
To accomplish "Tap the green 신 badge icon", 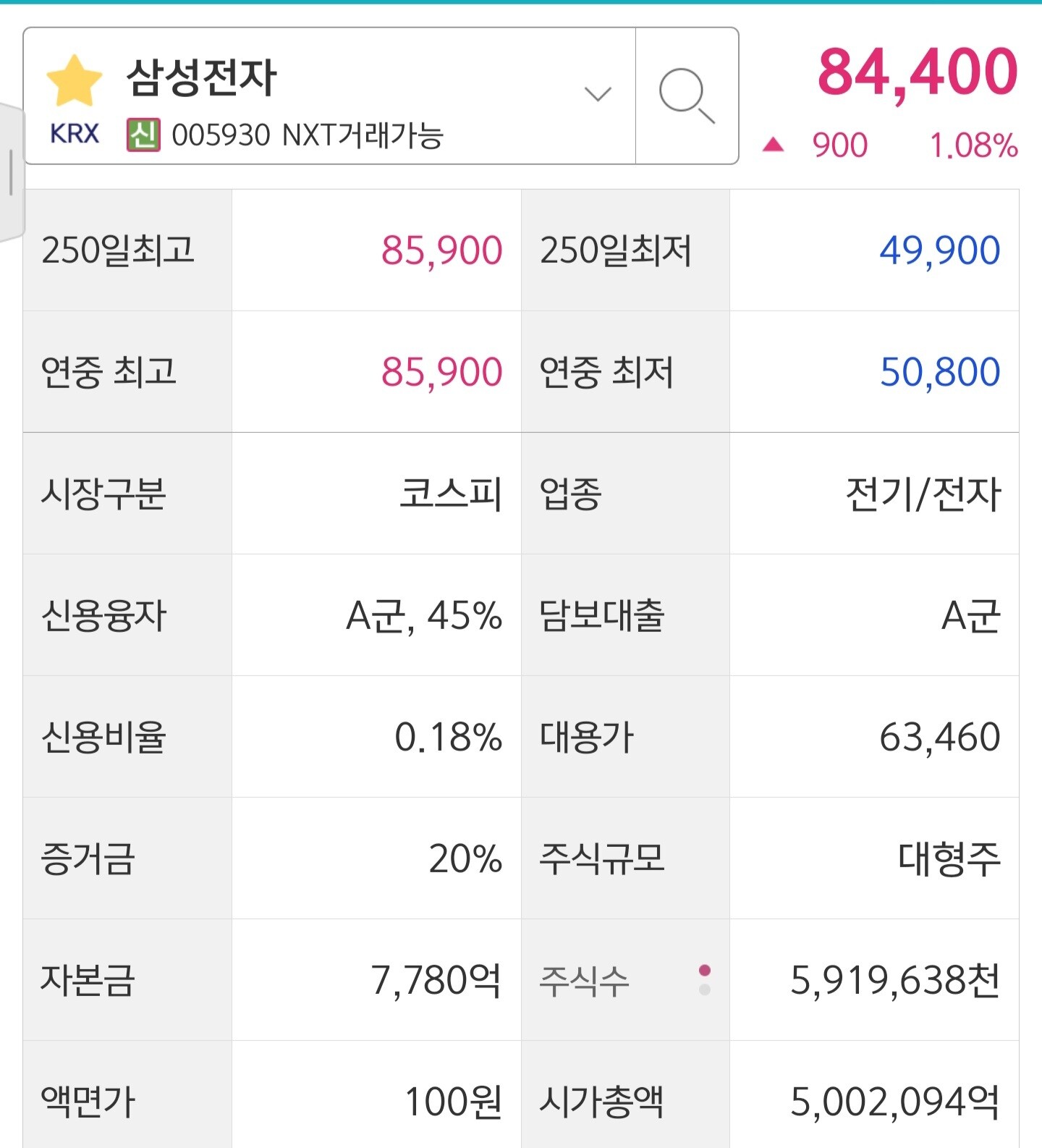I will pos(143,135).
